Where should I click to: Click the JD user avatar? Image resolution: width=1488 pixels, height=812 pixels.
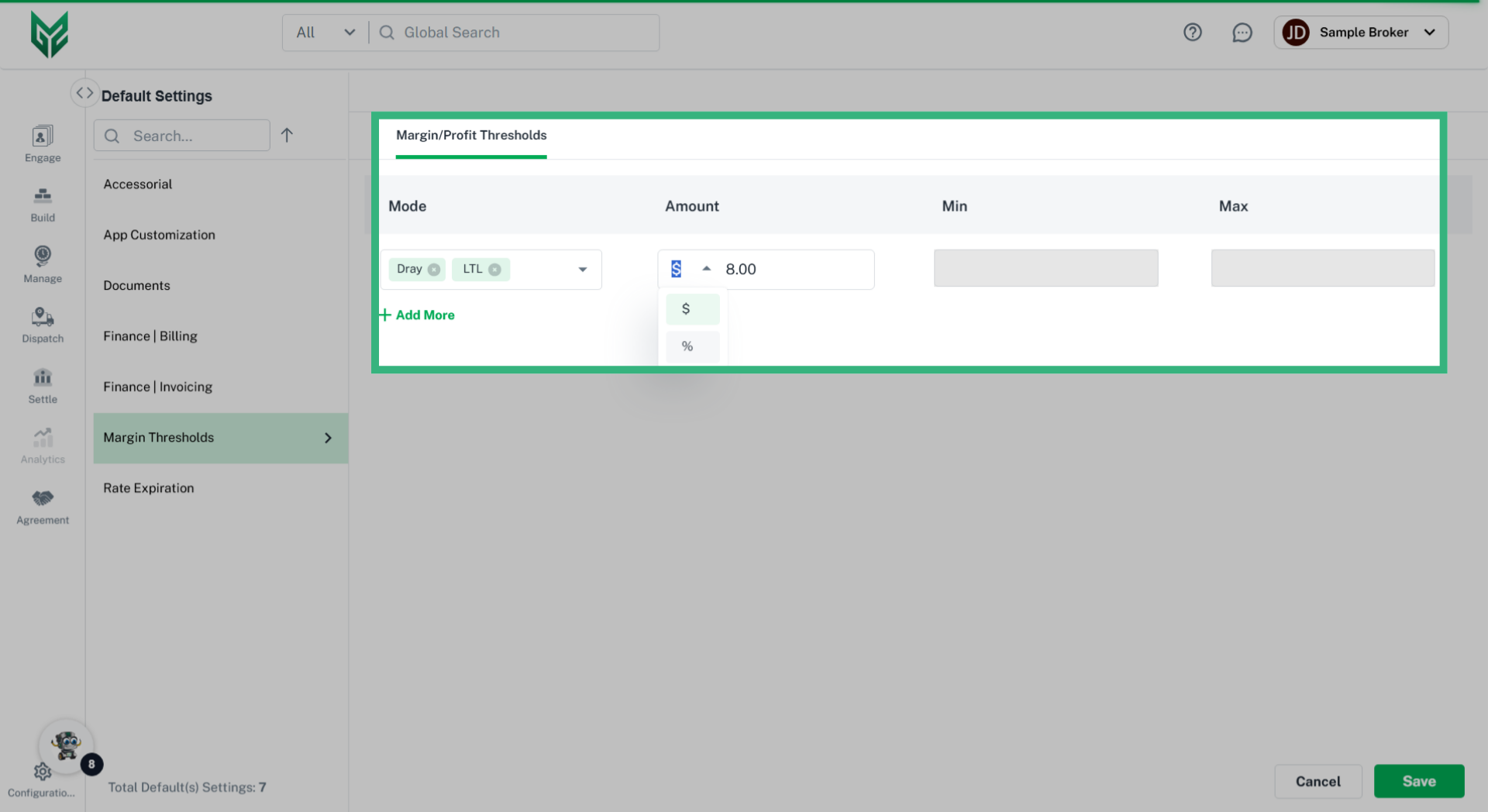(1296, 33)
